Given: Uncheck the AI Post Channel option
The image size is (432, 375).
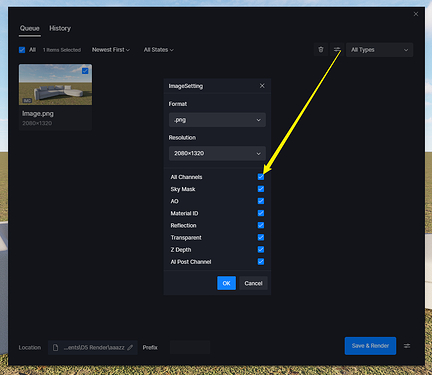Looking at the screenshot, I should click(261, 262).
